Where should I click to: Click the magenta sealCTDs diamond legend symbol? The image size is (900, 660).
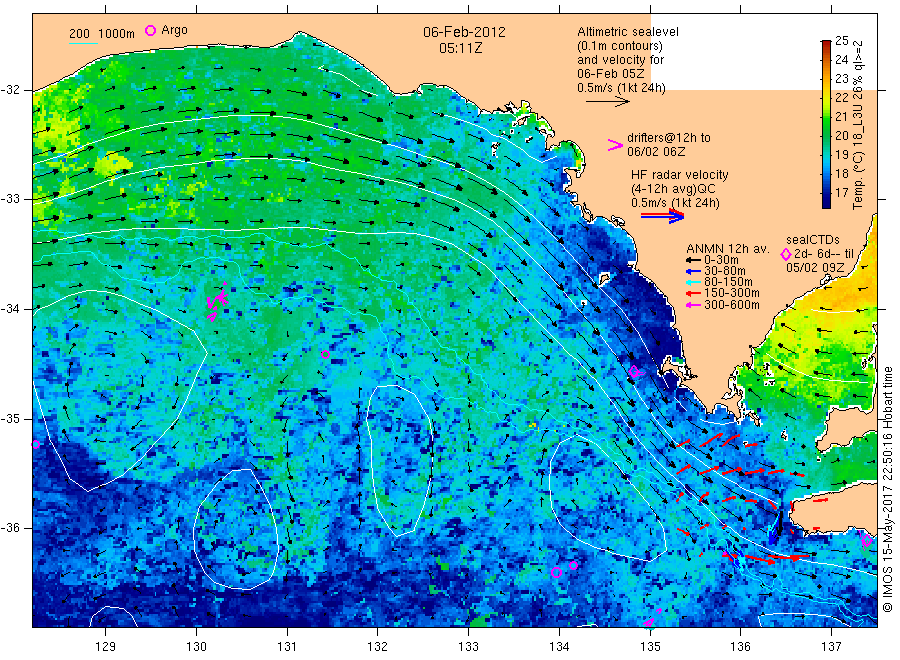tap(786, 254)
